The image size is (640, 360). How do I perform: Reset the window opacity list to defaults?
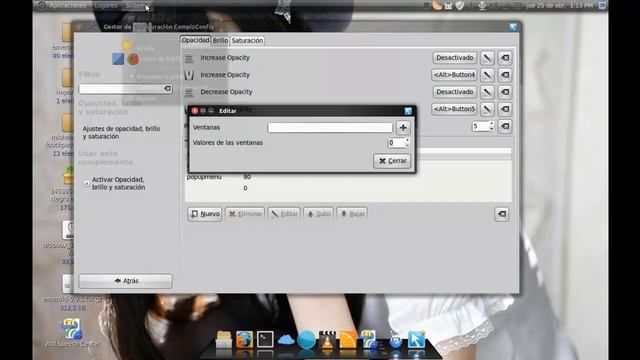click(x=502, y=214)
